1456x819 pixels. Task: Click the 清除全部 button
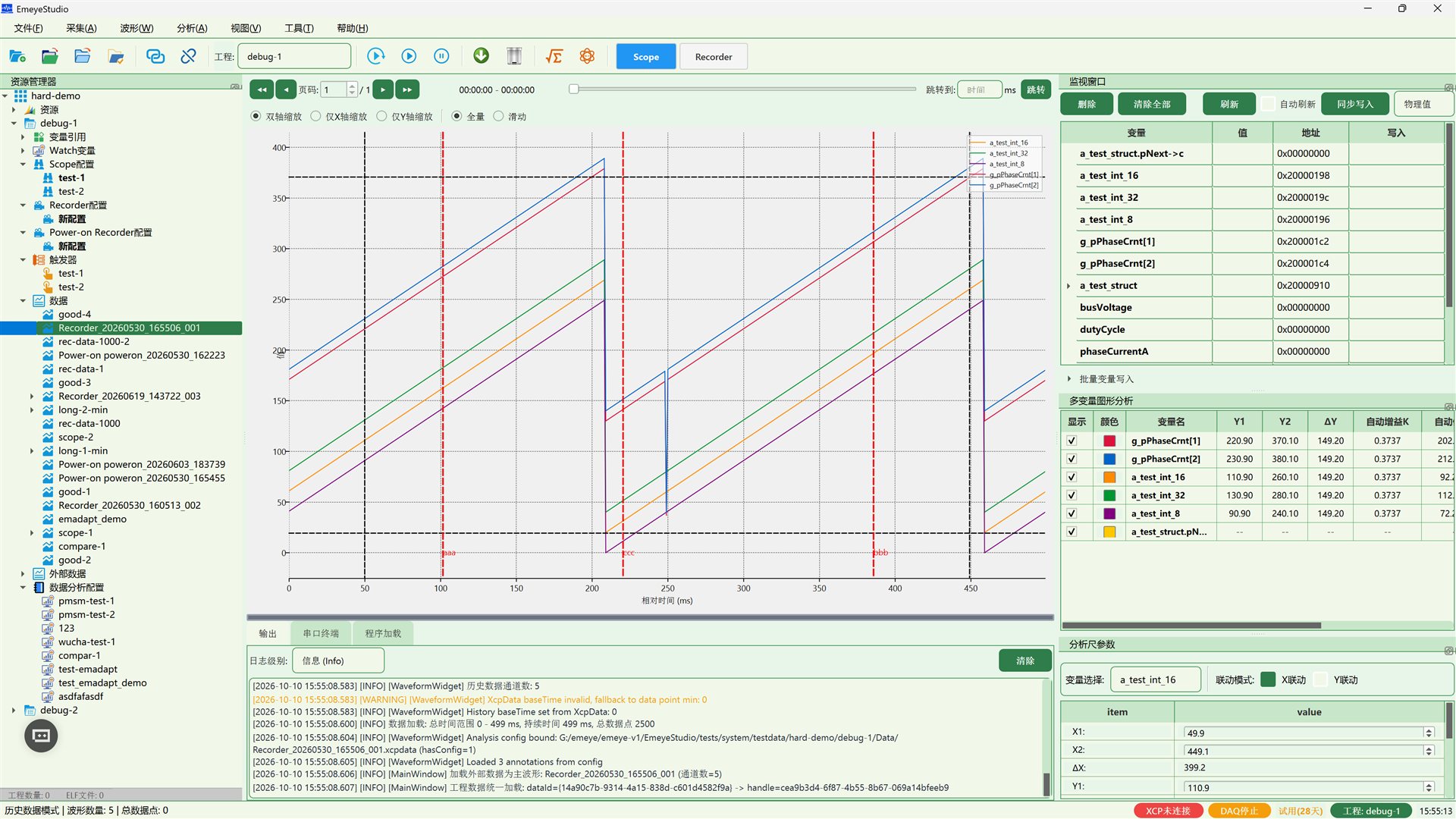pyautogui.click(x=1151, y=104)
